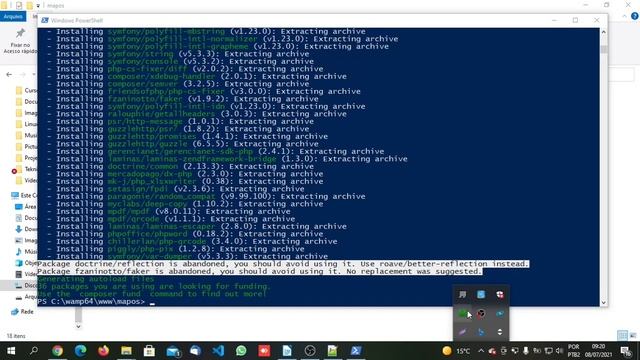Click the mercadopago/dx-php (2.3.0) line
640x360 pixels.
click(185, 174)
